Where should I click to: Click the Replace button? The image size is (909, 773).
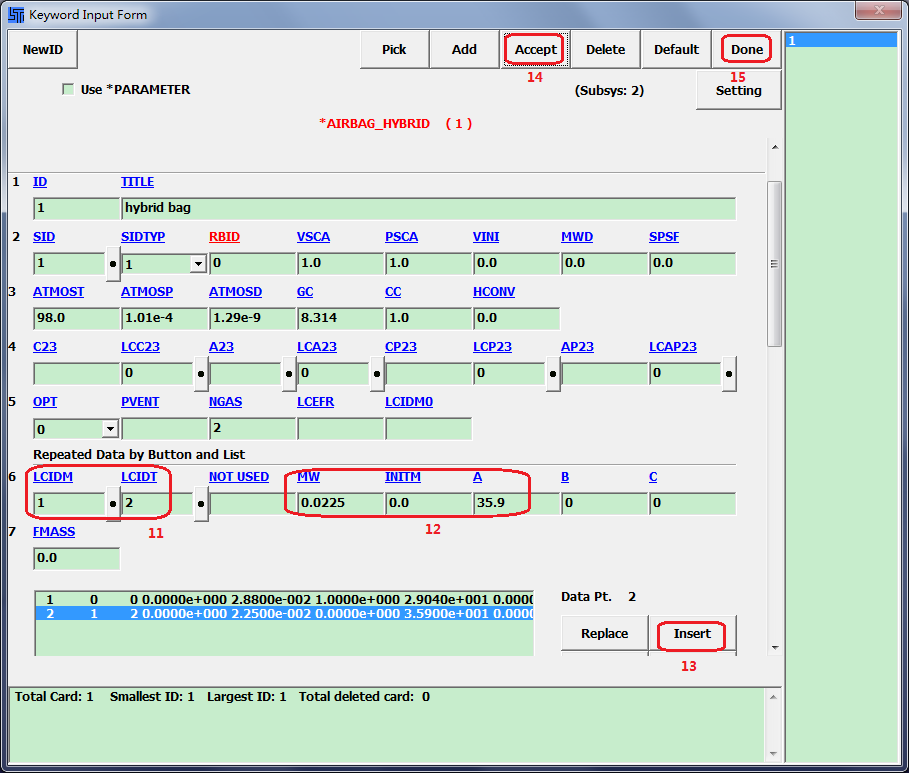click(x=604, y=634)
